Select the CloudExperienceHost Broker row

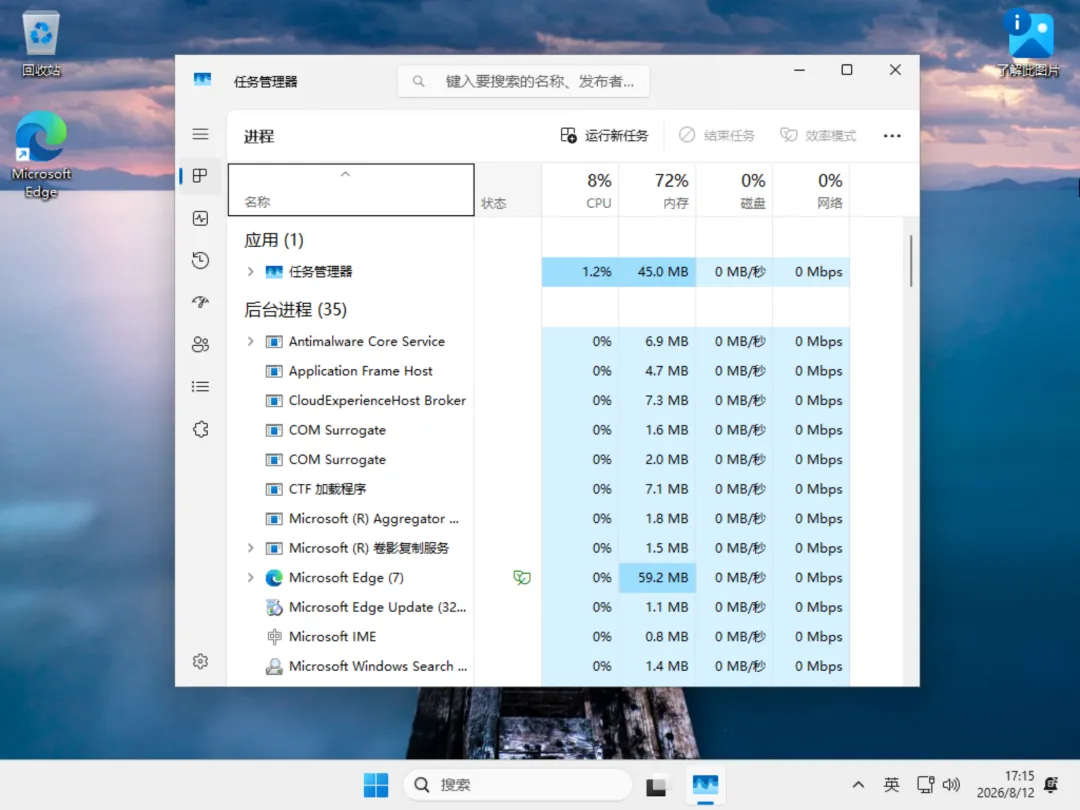pos(539,401)
